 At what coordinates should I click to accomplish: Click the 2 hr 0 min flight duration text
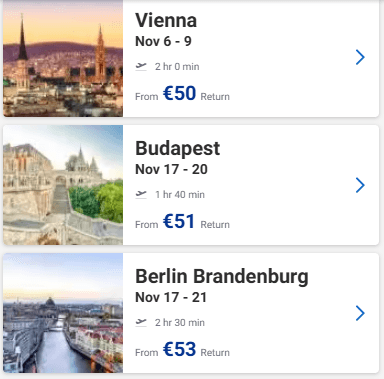[177, 67]
